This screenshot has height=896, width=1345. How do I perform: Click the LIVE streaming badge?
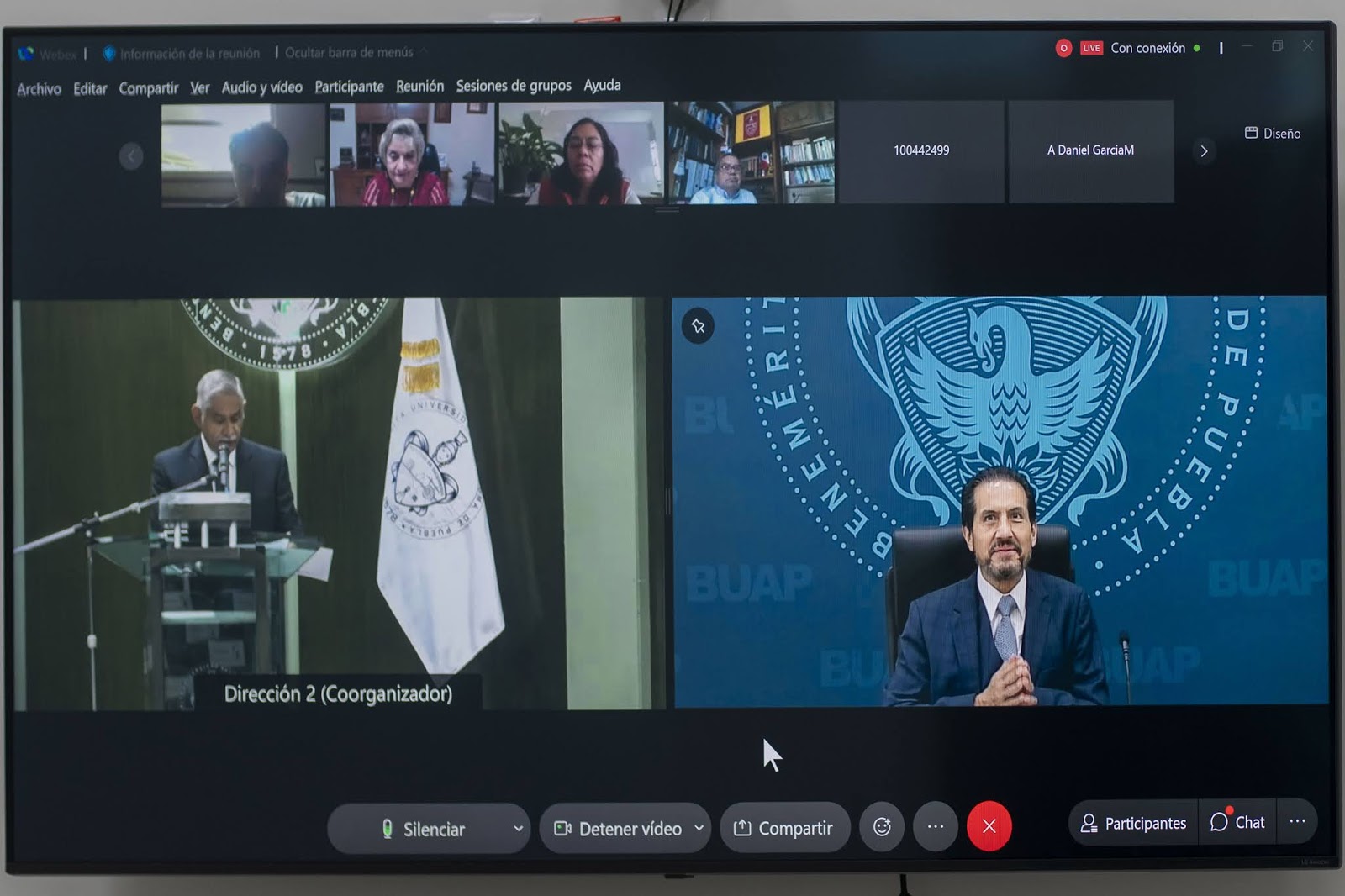[1091, 48]
